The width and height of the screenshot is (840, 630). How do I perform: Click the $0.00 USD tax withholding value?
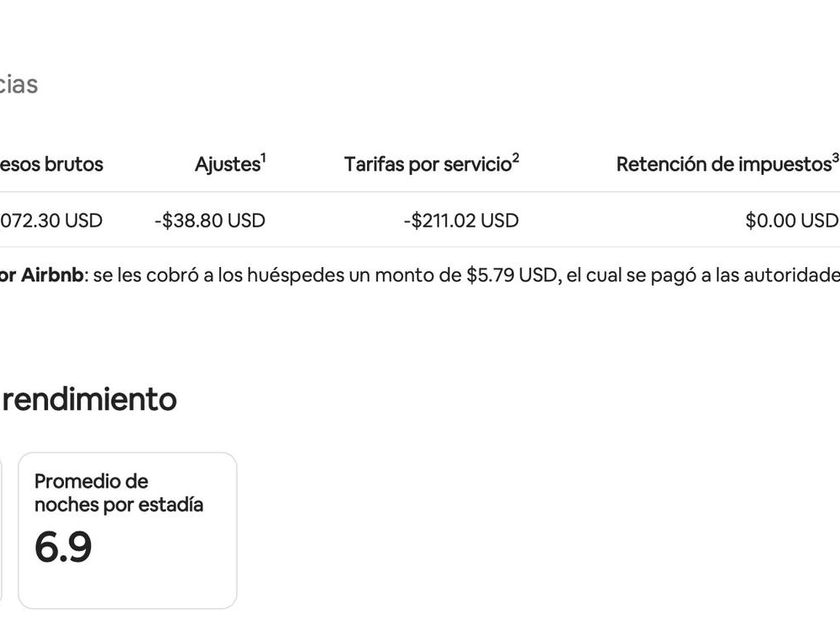791,220
